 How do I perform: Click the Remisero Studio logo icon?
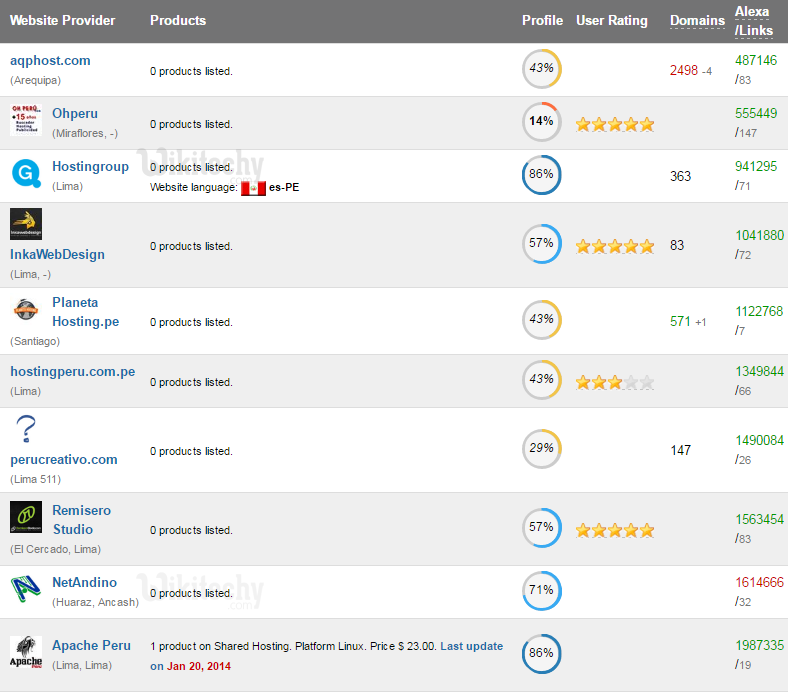point(26,517)
